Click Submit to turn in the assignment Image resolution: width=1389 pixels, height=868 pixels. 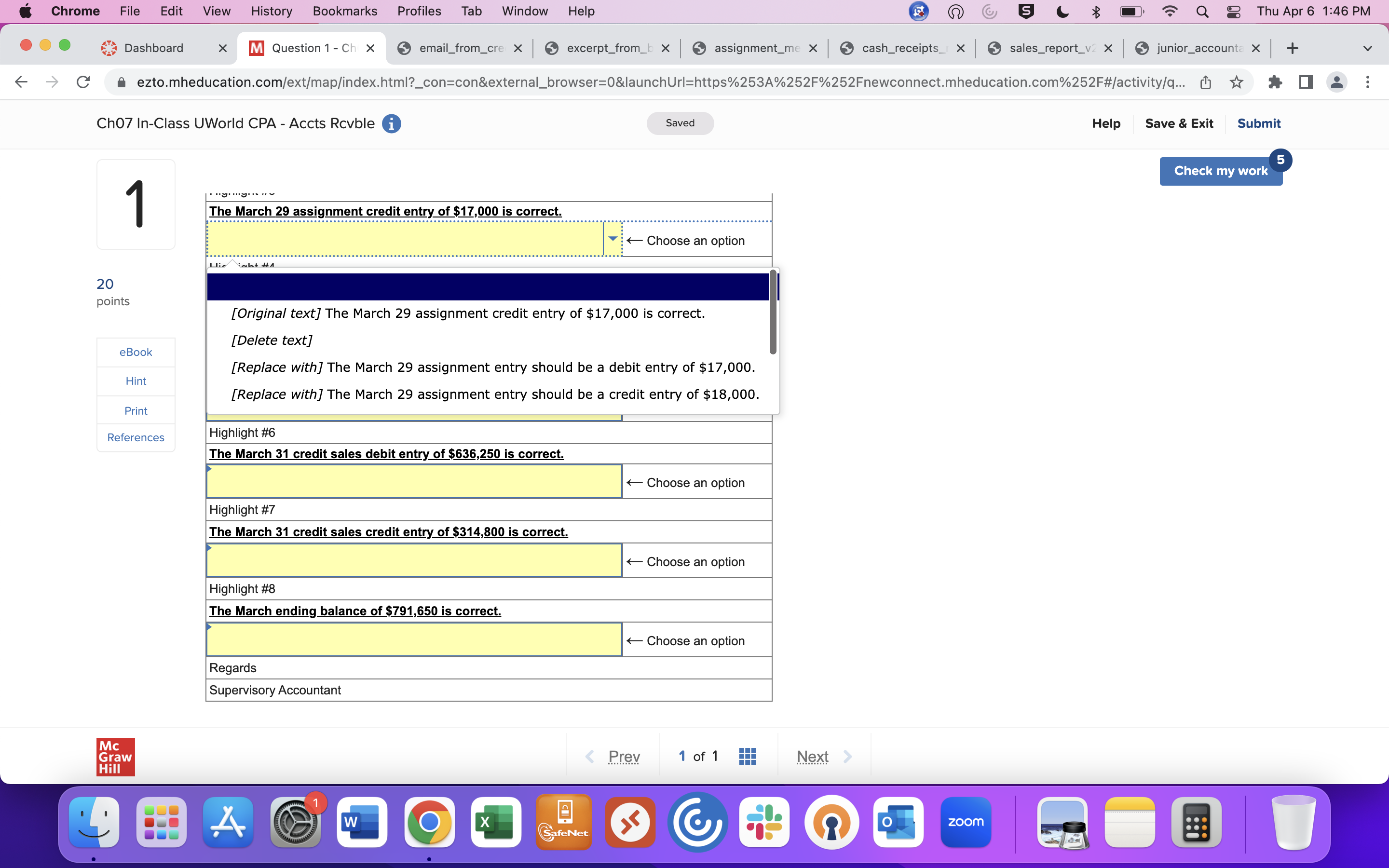pos(1259,123)
